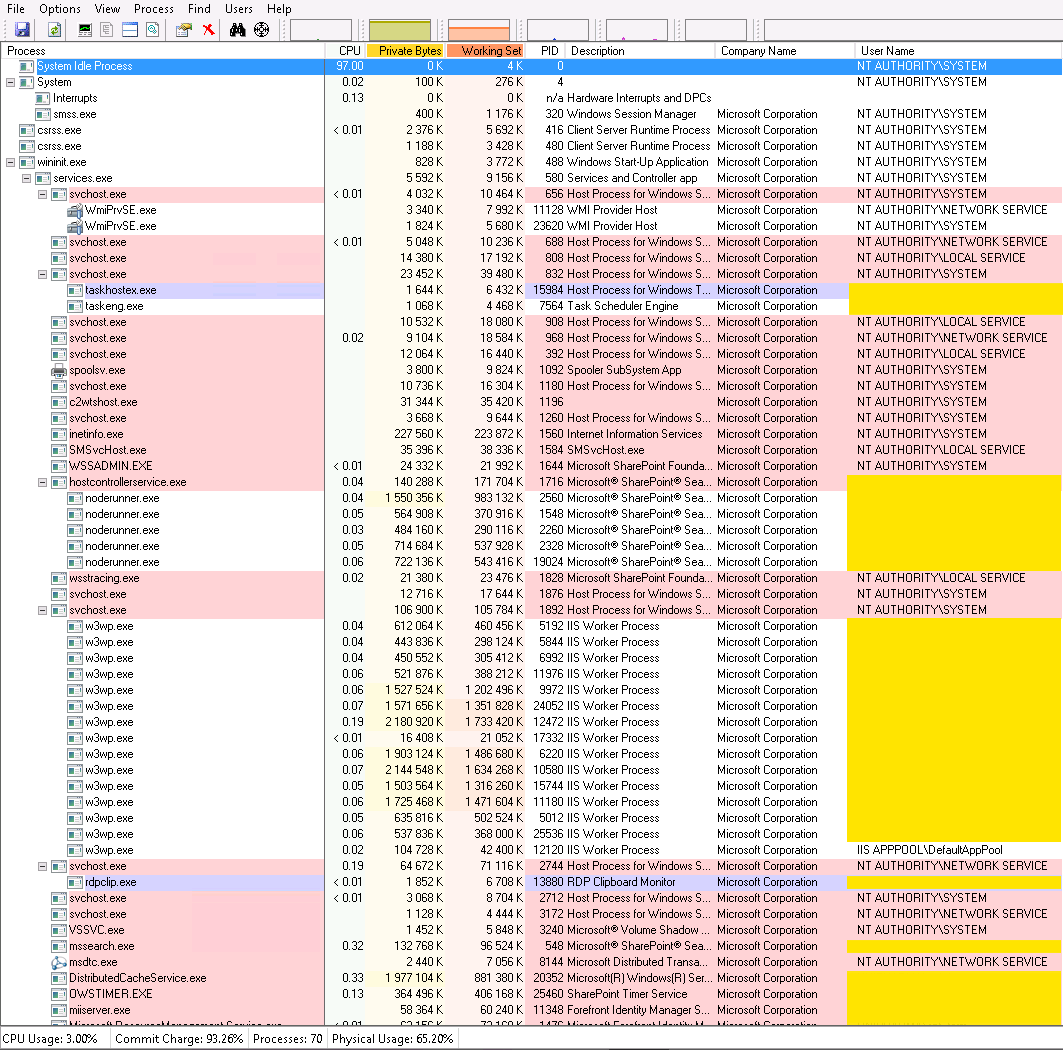Collapse svchost.exe PID 2744 node

42,866
